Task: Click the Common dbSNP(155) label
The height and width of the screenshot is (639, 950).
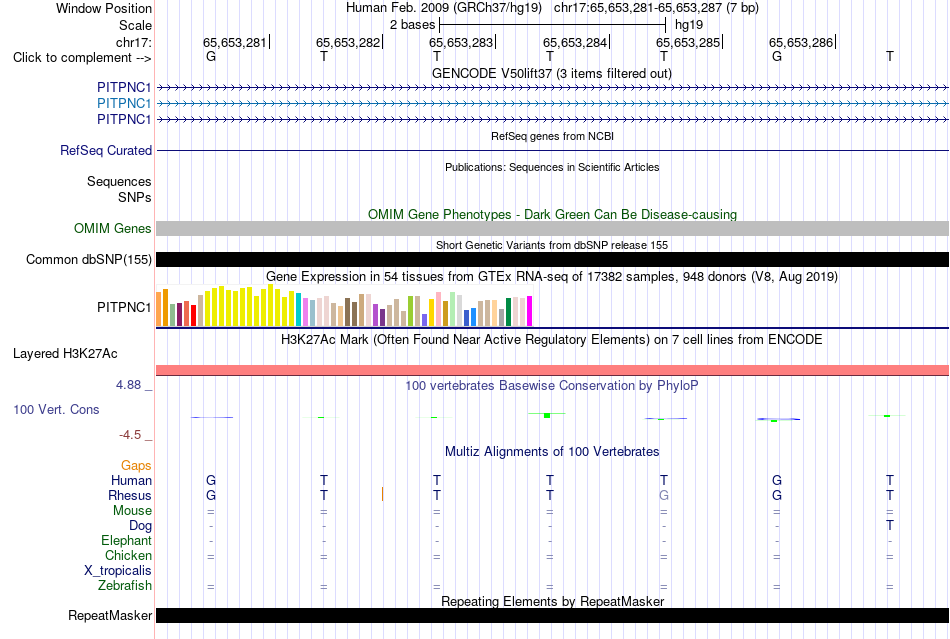Action: tap(88, 259)
